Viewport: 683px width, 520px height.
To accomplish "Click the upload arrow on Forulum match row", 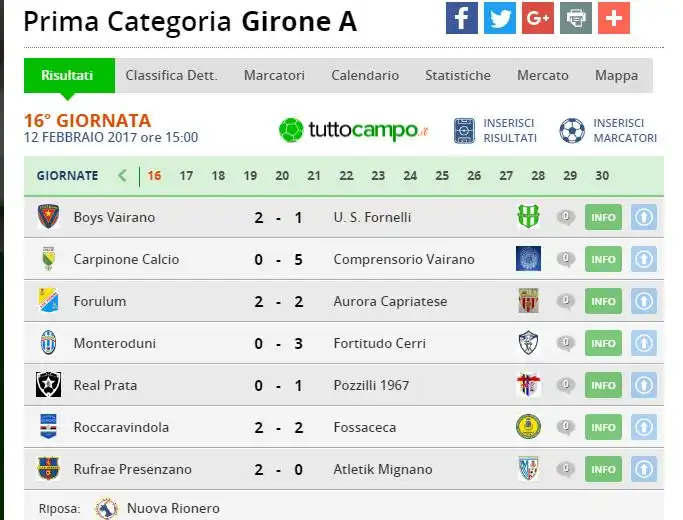I will click(x=644, y=301).
